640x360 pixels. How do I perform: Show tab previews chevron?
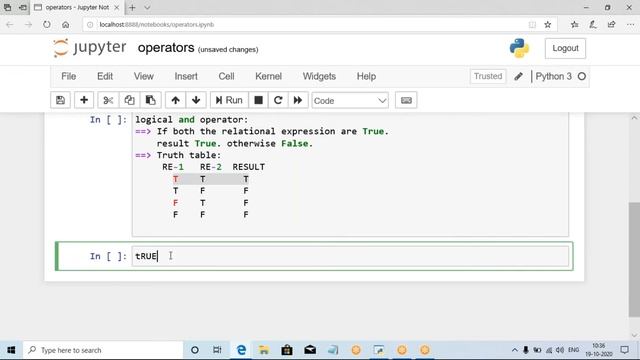[x=147, y=7]
